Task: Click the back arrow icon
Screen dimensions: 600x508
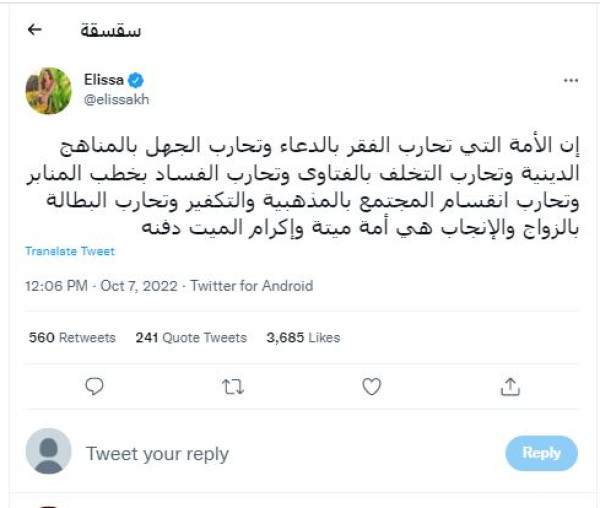Action: 35,29
